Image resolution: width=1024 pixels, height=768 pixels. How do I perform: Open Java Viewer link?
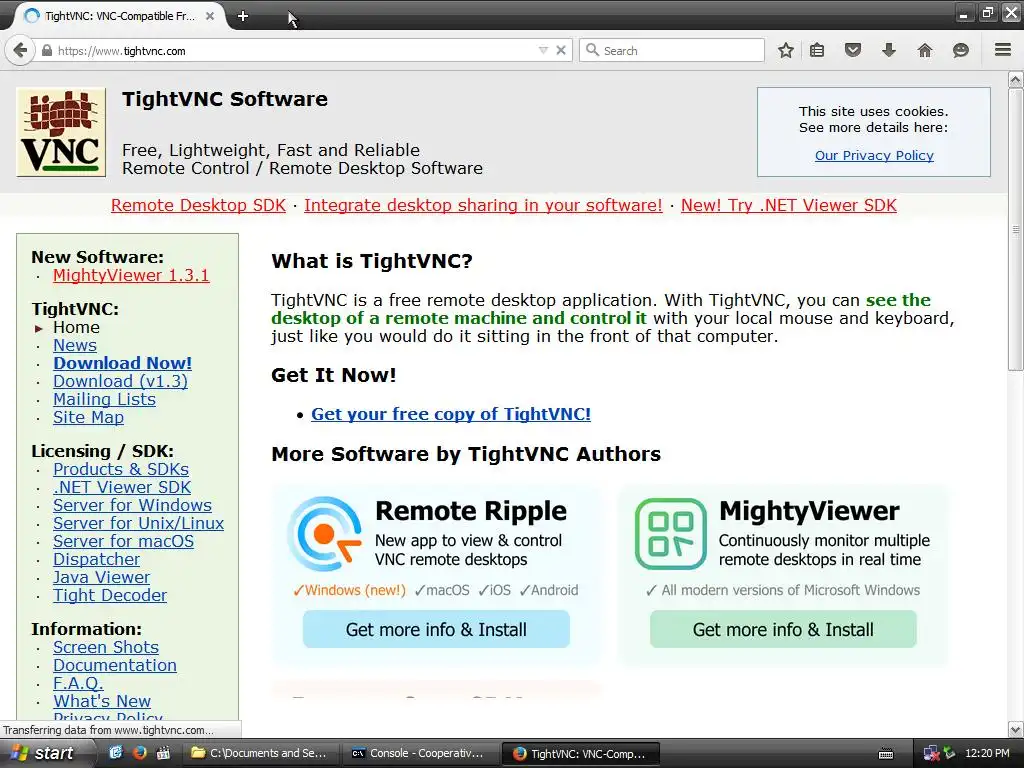tap(101, 577)
